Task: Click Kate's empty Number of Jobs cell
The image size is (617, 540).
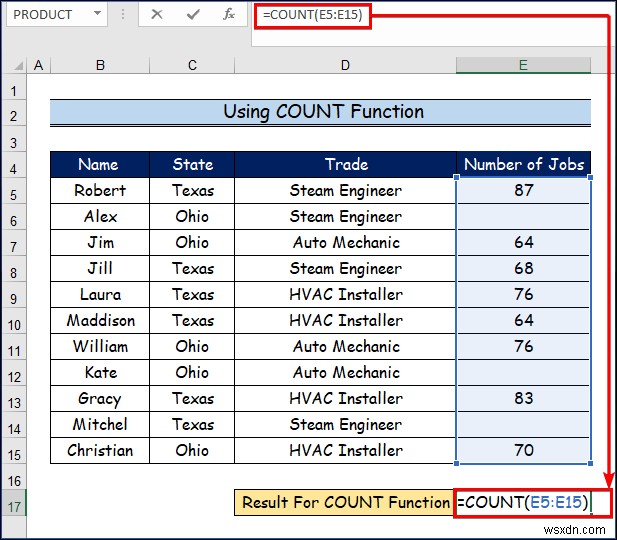Action: [523, 372]
